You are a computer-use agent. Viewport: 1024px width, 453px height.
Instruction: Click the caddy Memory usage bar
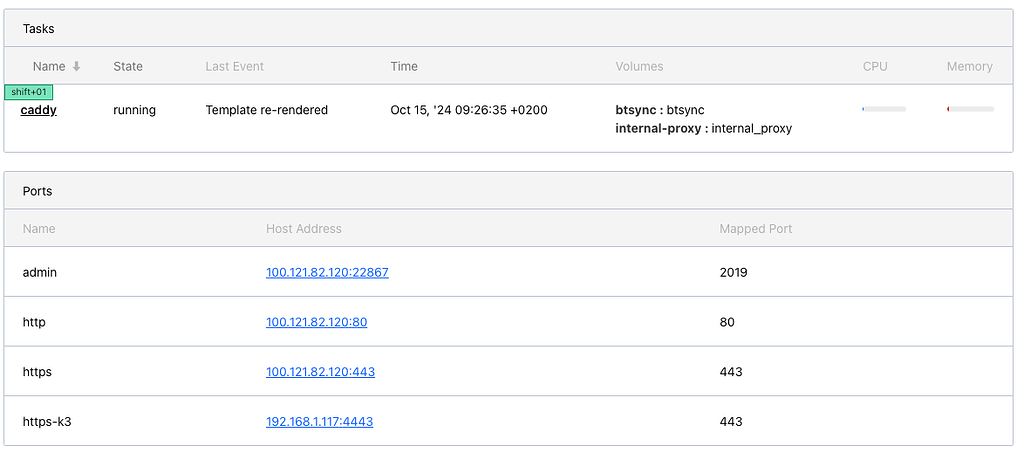coord(970,109)
